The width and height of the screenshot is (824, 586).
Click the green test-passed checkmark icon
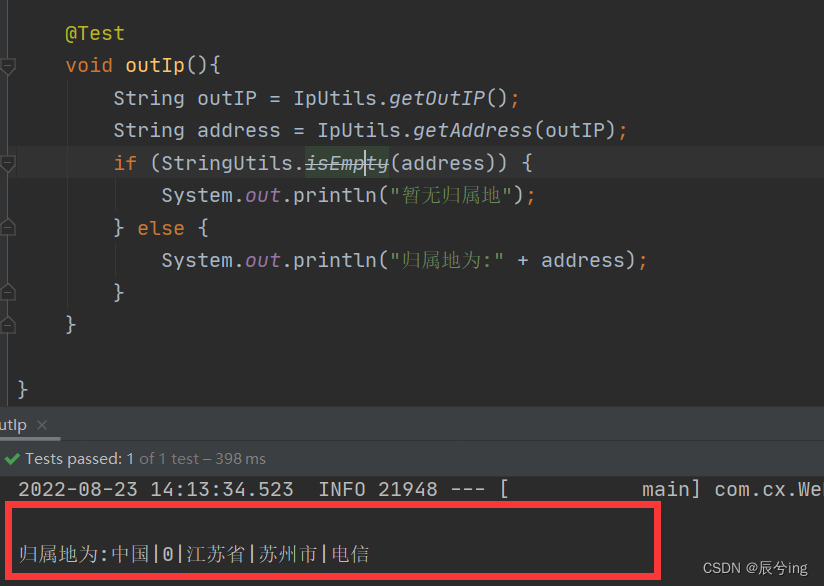click(10, 458)
